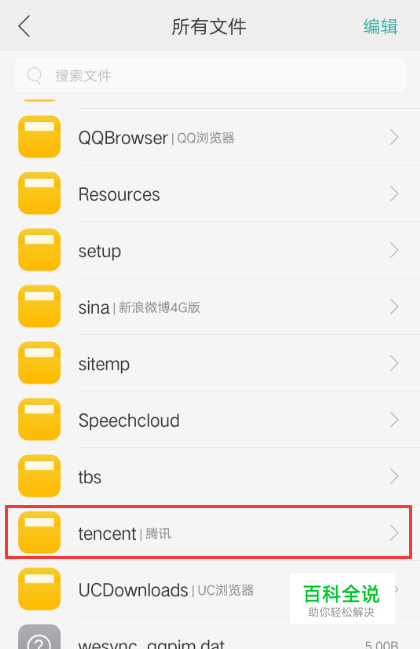Expand the Resources row chevron
The height and width of the screenshot is (649, 420).
click(394, 193)
